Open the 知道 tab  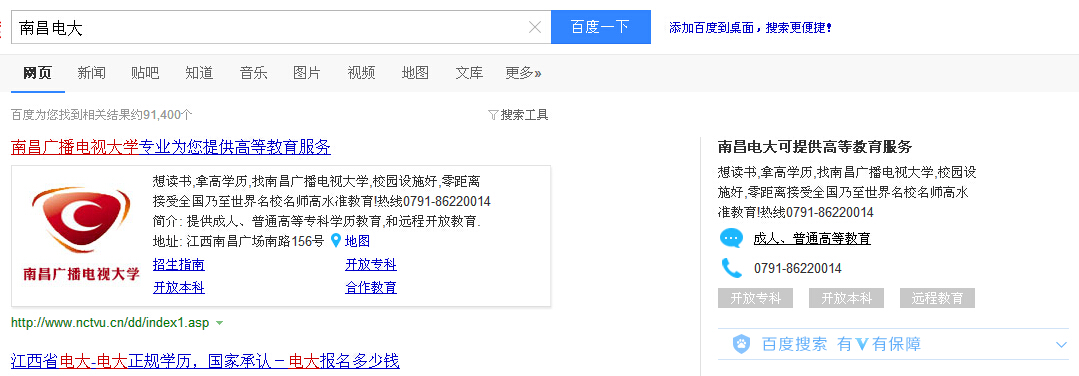coord(199,73)
